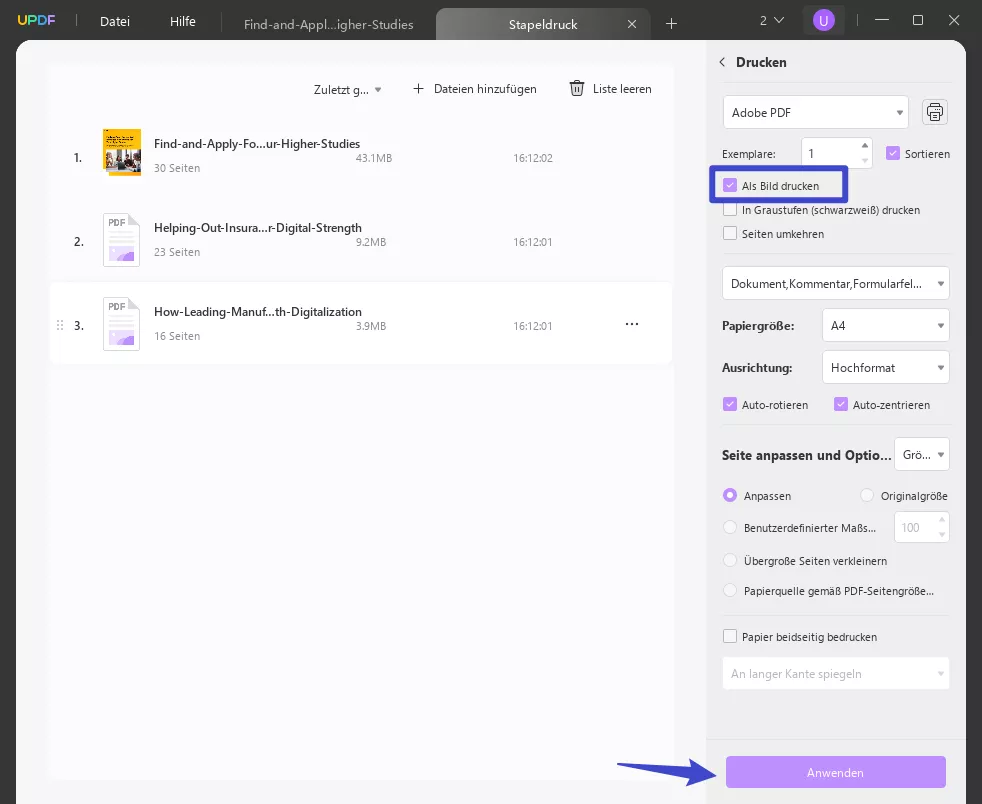Uncheck Als Bild drucken checkbox
This screenshot has width=982, height=804.
pos(730,186)
